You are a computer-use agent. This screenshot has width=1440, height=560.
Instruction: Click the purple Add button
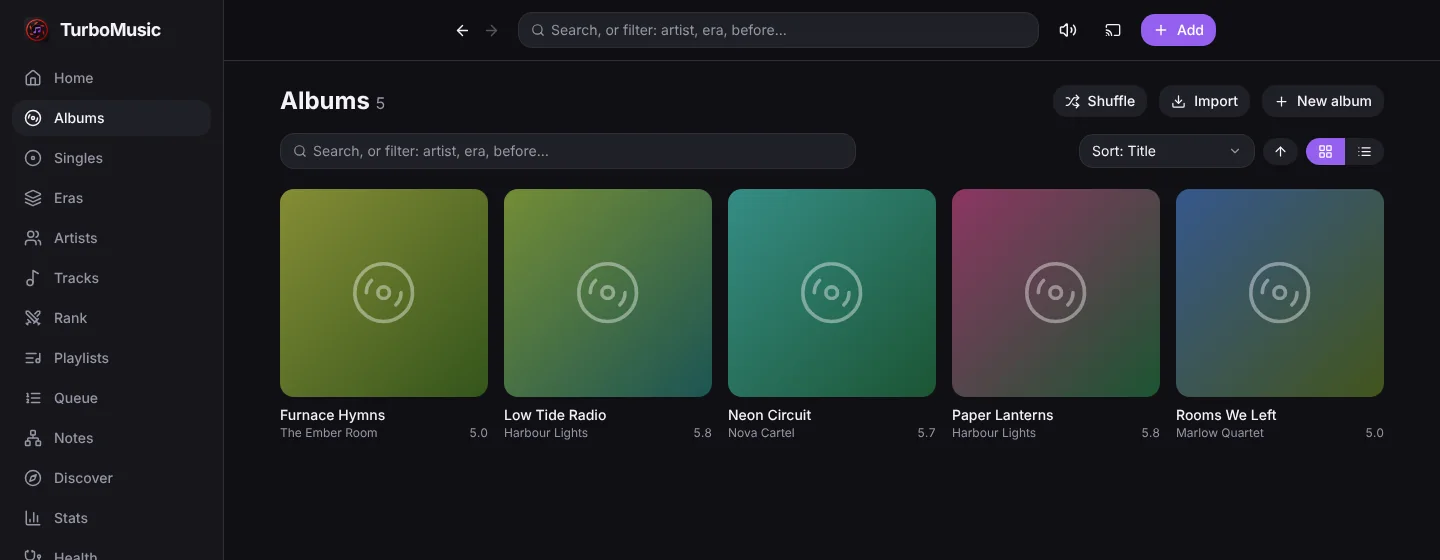tap(1178, 30)
